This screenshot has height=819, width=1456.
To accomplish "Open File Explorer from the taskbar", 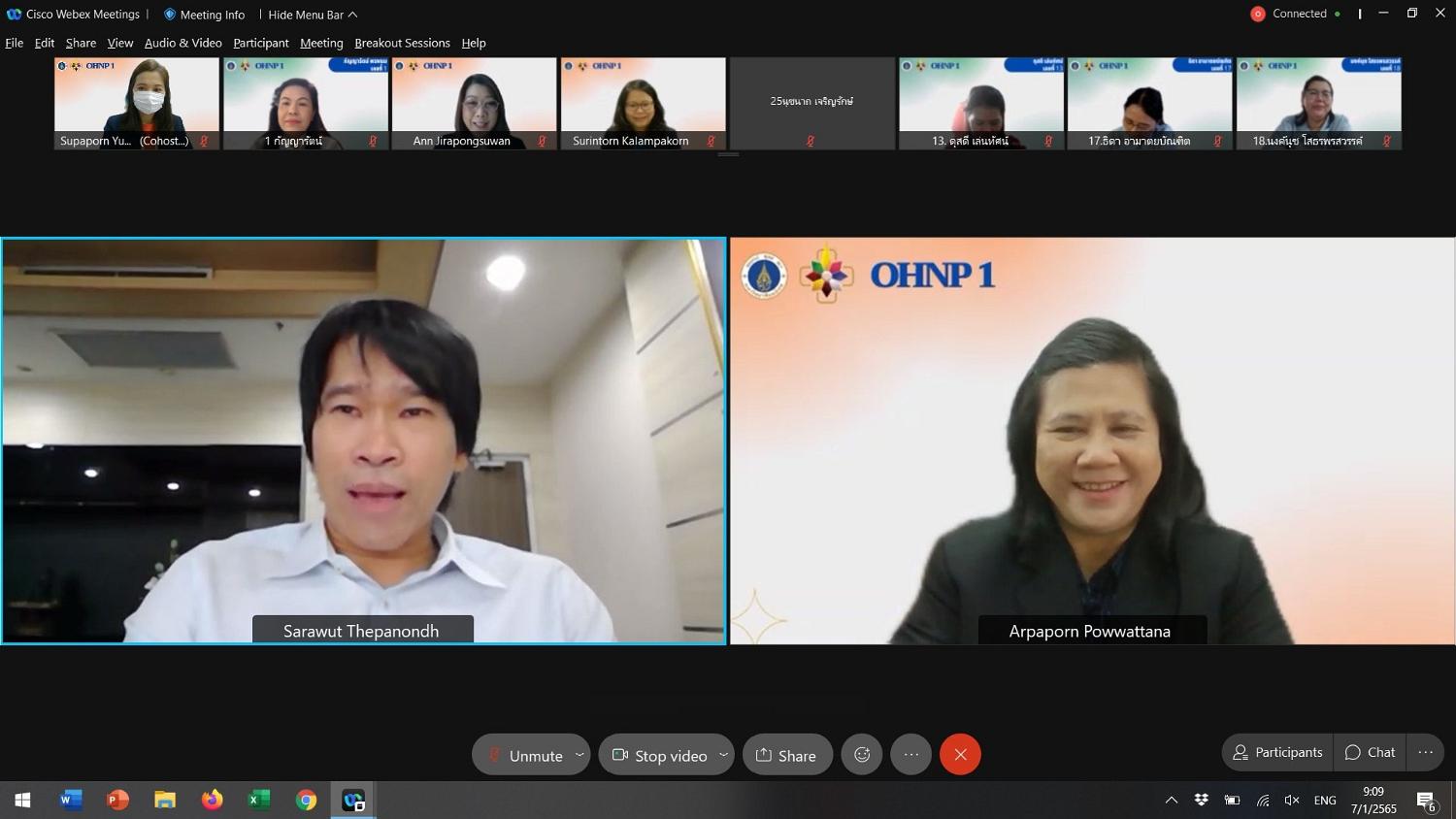I will click(165, 801).
